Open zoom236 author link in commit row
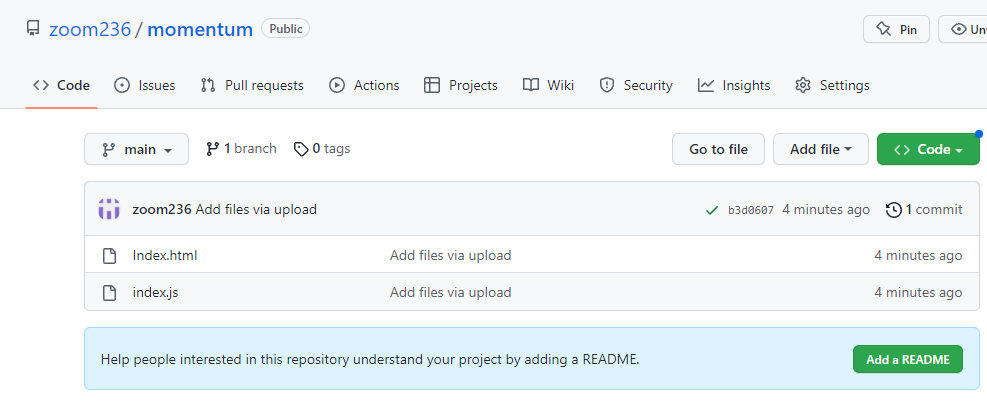 coord(162,210)
